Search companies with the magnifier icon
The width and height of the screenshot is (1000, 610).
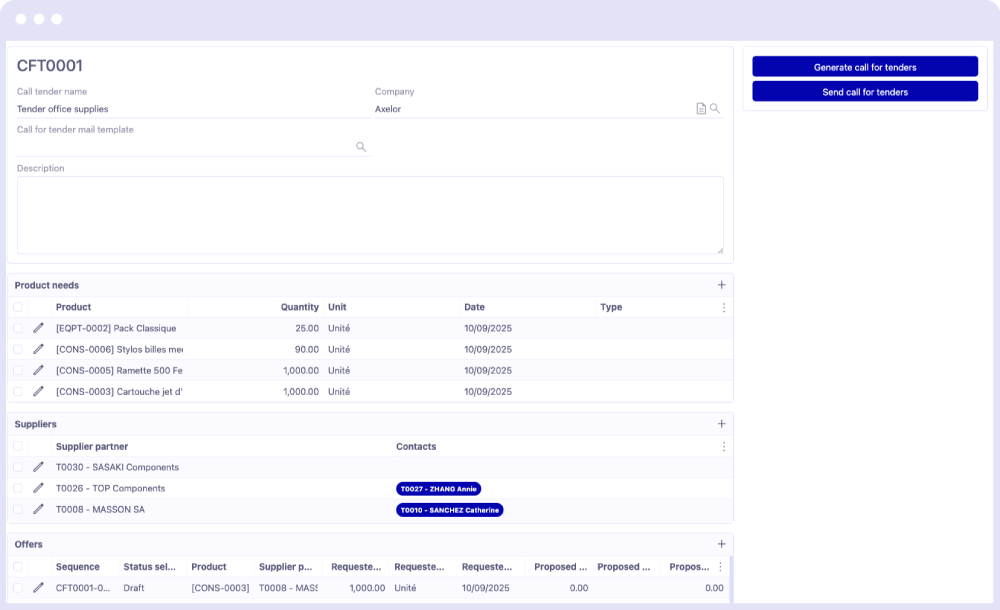coord(715,109)
